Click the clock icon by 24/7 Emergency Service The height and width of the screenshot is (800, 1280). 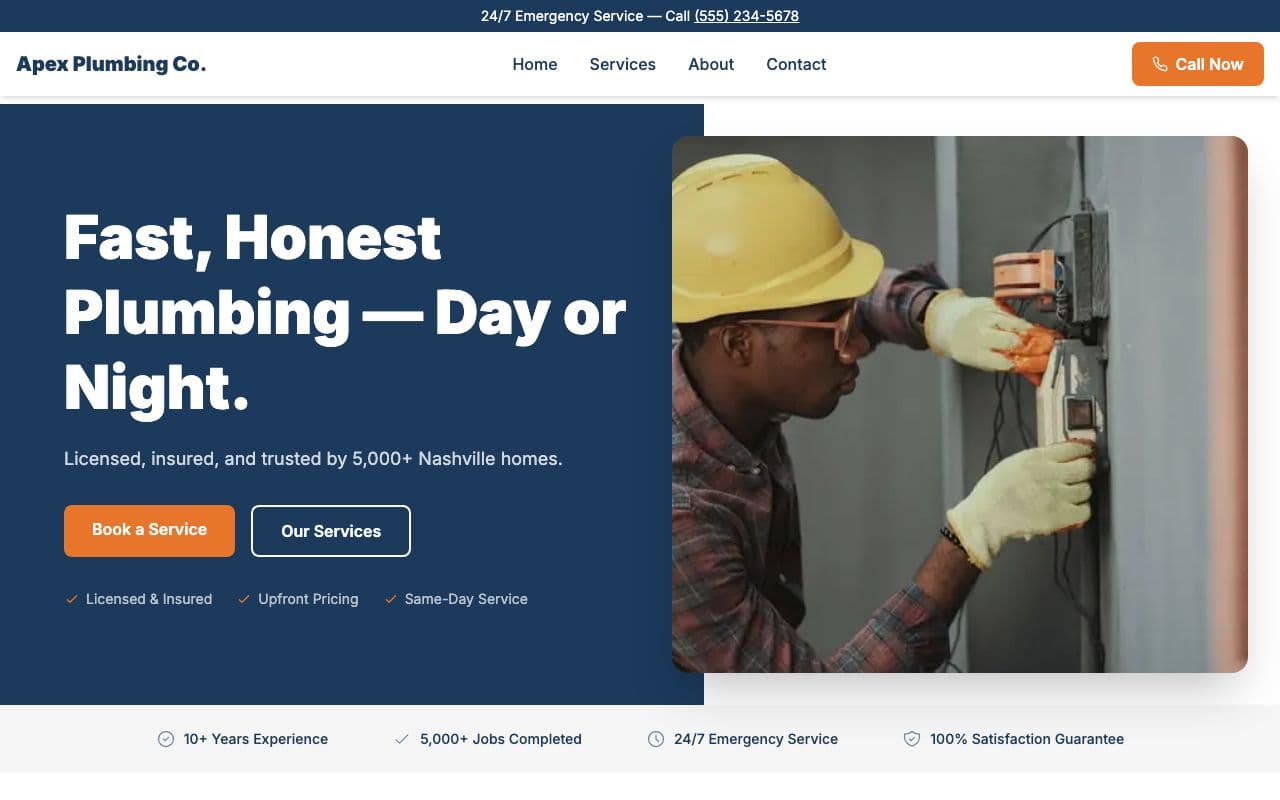[656, 739]
